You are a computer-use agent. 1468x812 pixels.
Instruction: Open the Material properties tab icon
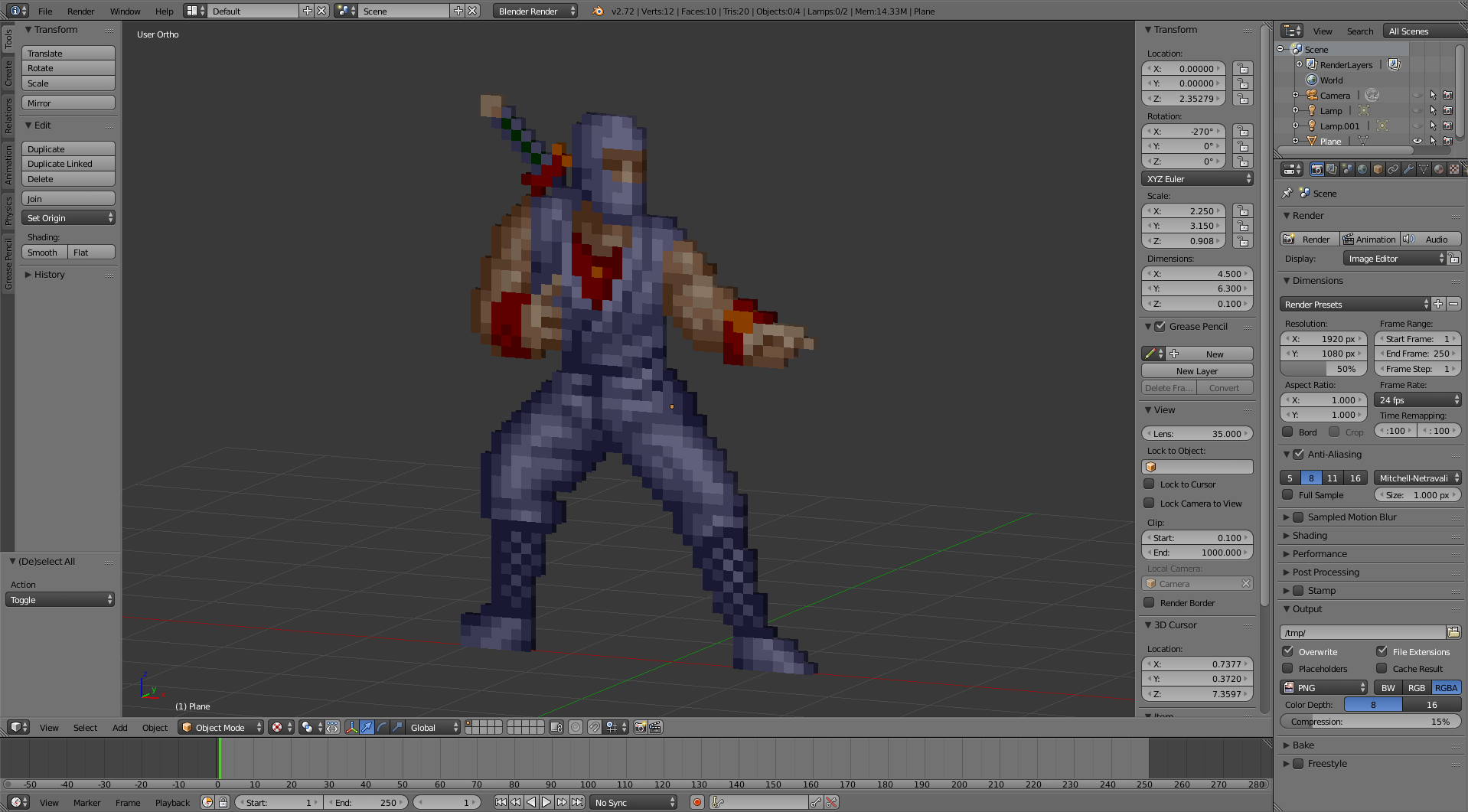click(1439, 169)
